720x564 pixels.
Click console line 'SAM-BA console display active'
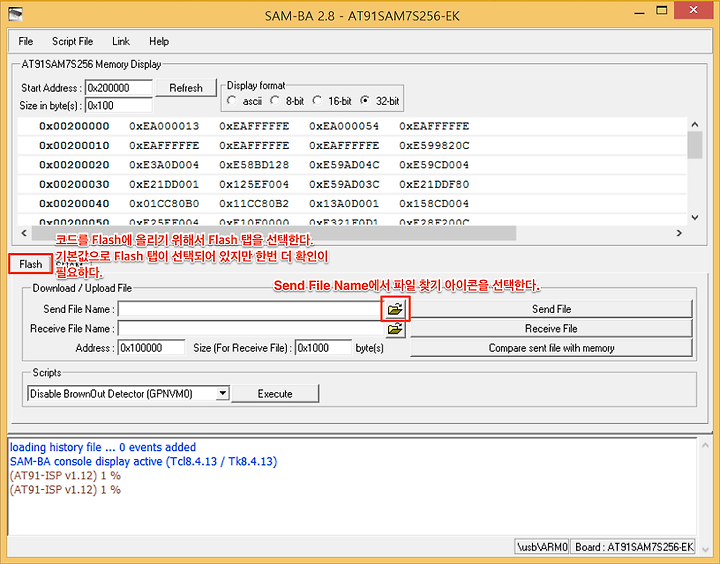tap(143, 461)
